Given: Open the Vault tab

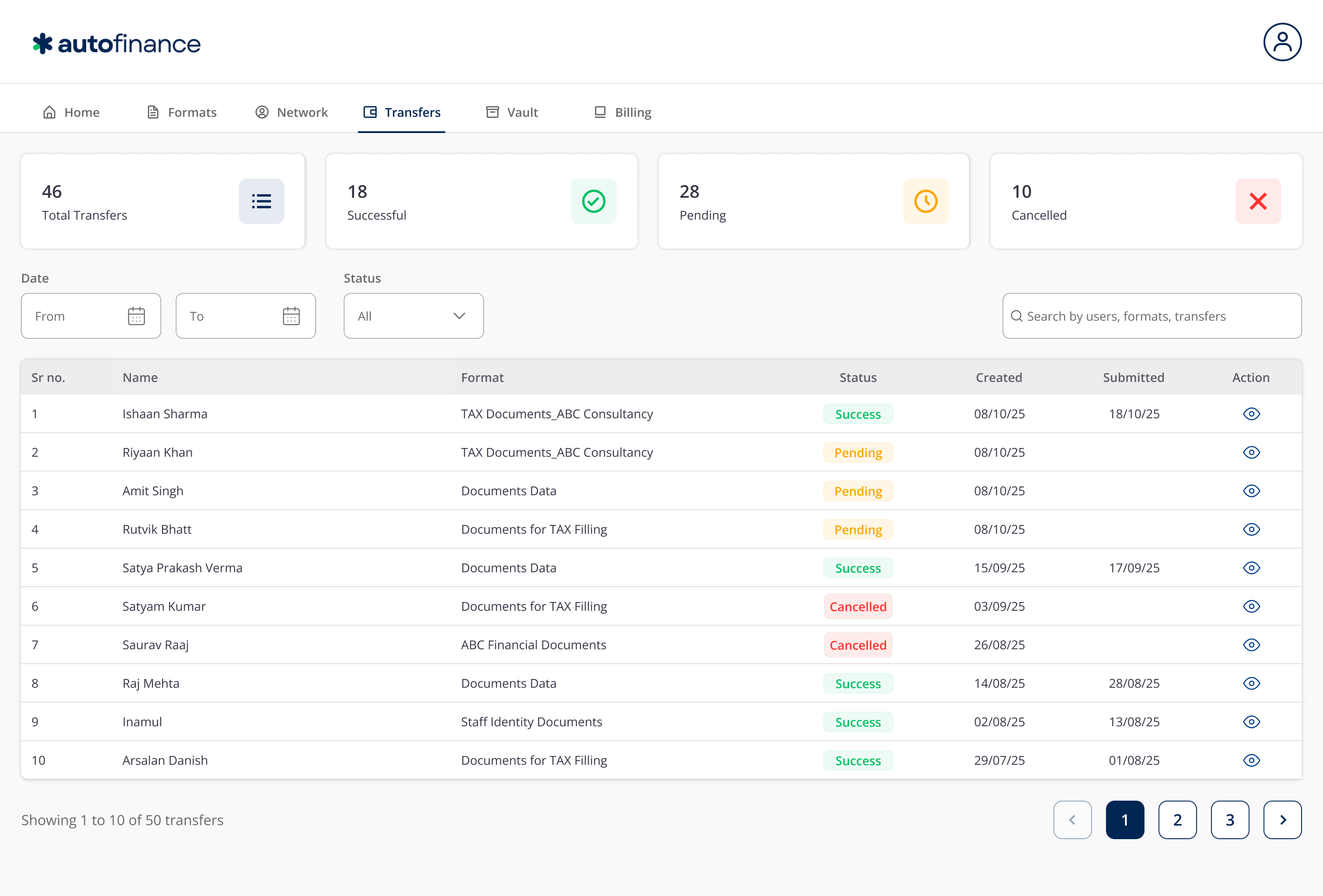Looking at the screenshot, I should 512,112.
